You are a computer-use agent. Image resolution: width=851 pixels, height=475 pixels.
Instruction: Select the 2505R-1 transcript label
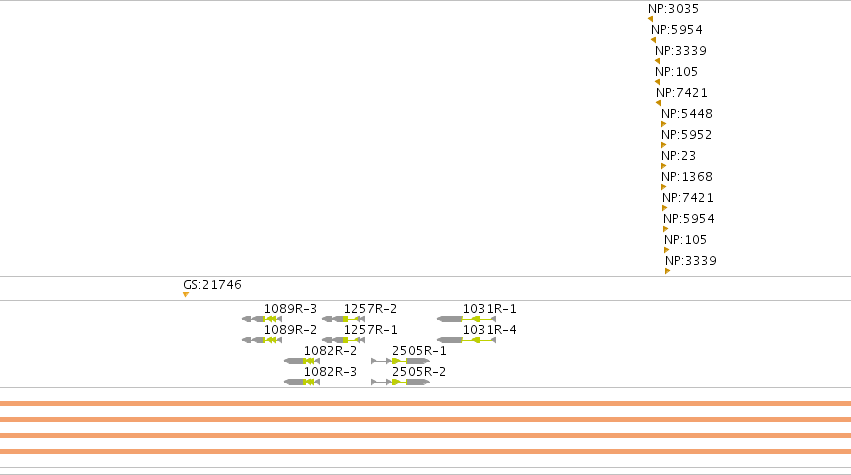419,351
